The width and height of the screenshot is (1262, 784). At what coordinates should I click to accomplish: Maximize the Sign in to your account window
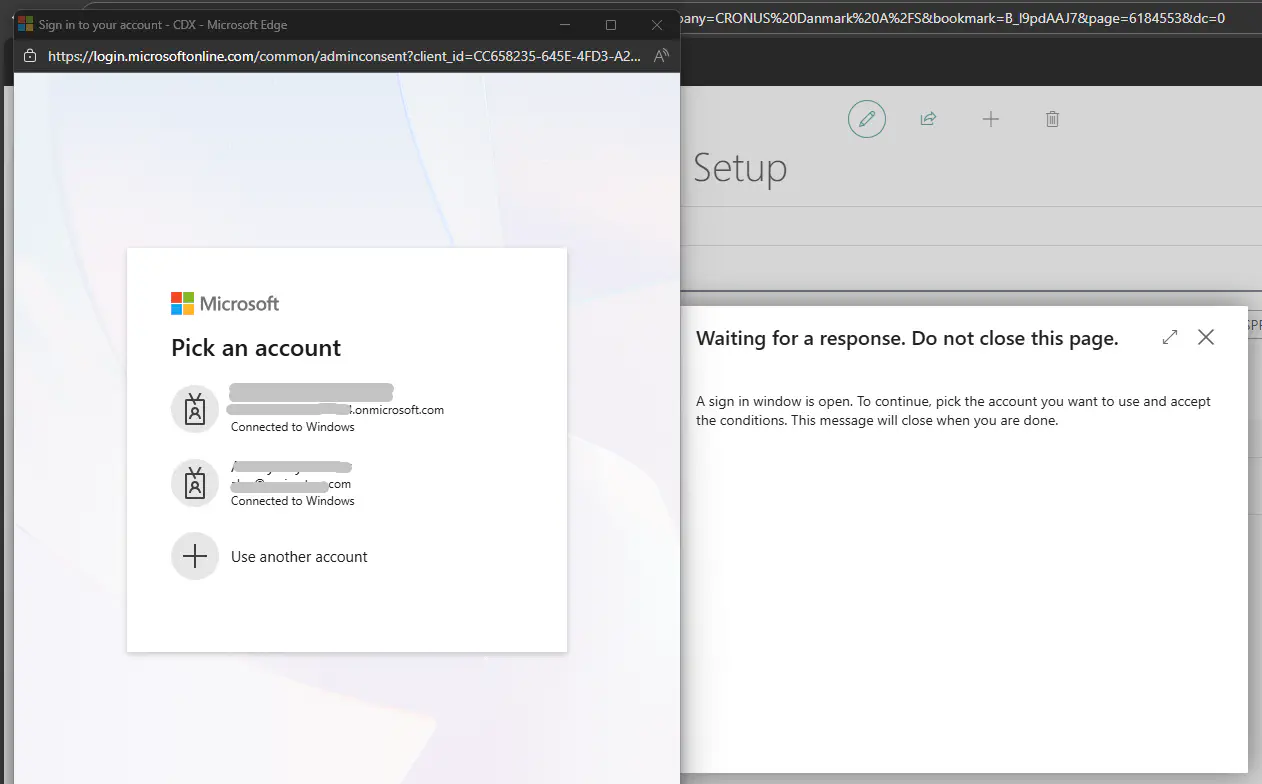tap(611, 25)
